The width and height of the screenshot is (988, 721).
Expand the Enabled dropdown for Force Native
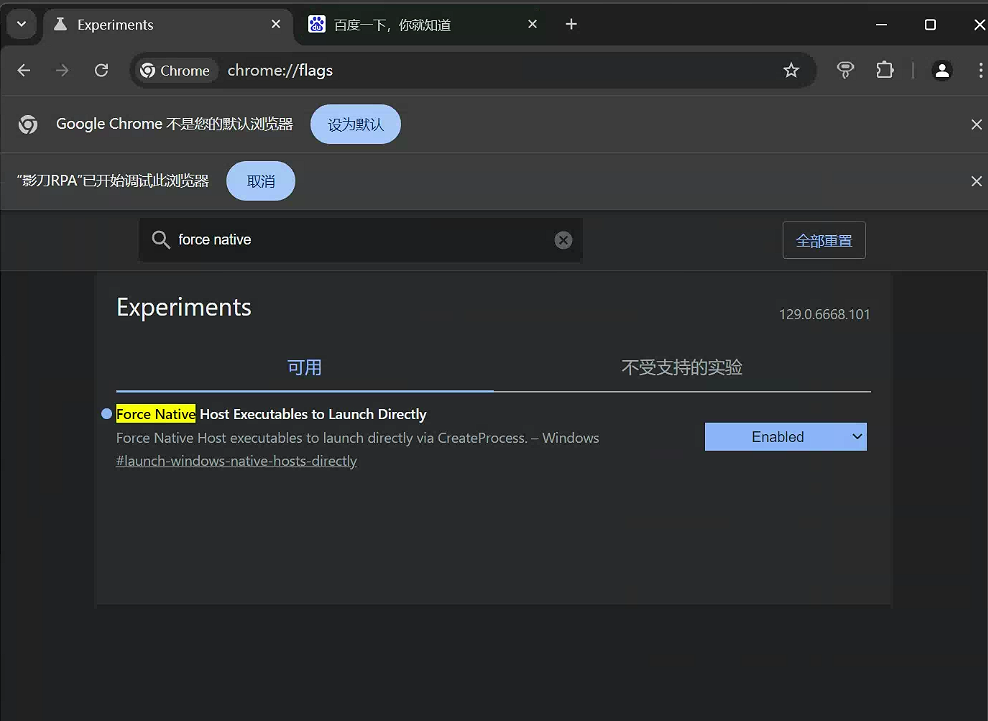(x=785, y=437)
